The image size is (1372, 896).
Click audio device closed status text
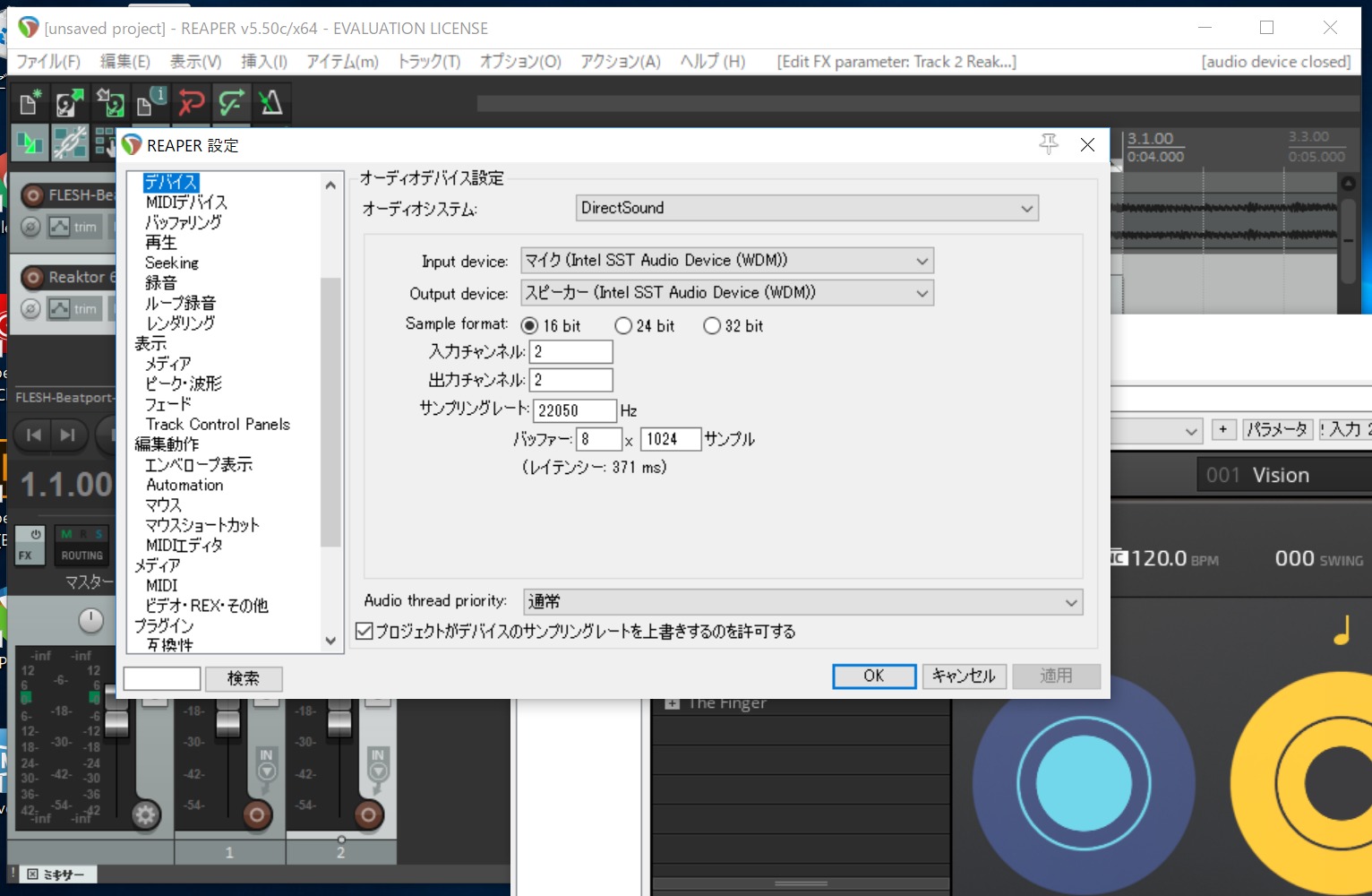(x=1275, y=61)
